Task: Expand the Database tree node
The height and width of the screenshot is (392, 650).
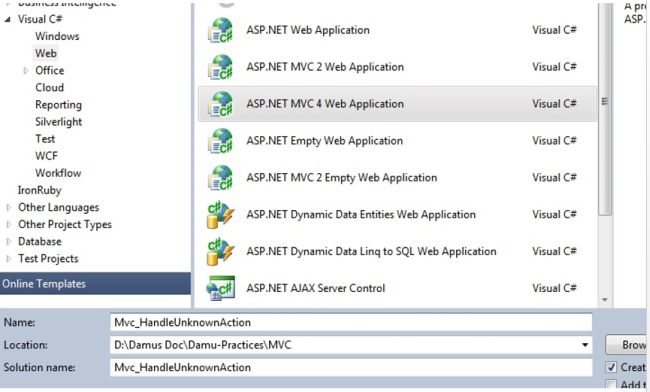Action: [8, 241]
